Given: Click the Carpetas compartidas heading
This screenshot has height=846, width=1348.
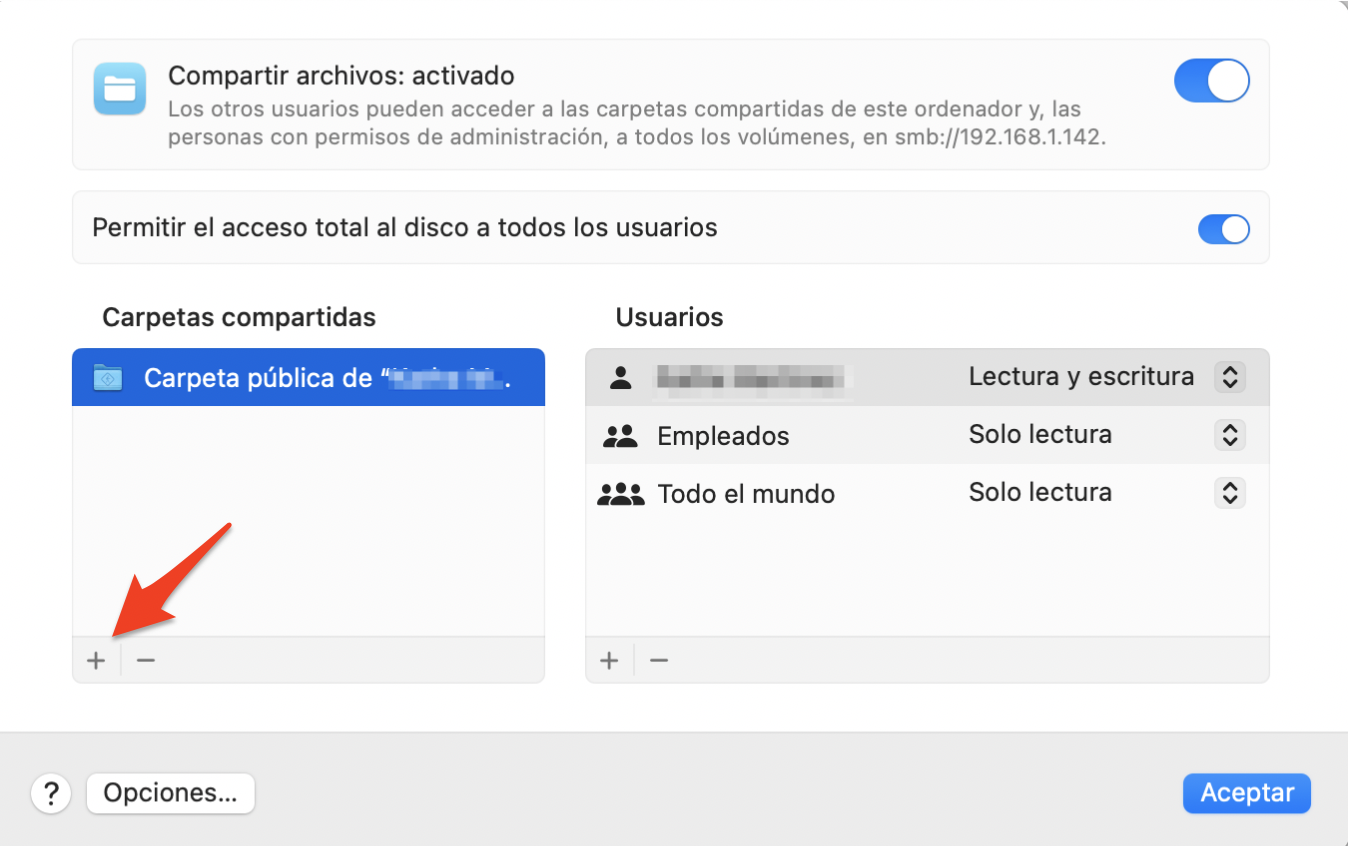Looking at the screenshot, I should [239, 318].
